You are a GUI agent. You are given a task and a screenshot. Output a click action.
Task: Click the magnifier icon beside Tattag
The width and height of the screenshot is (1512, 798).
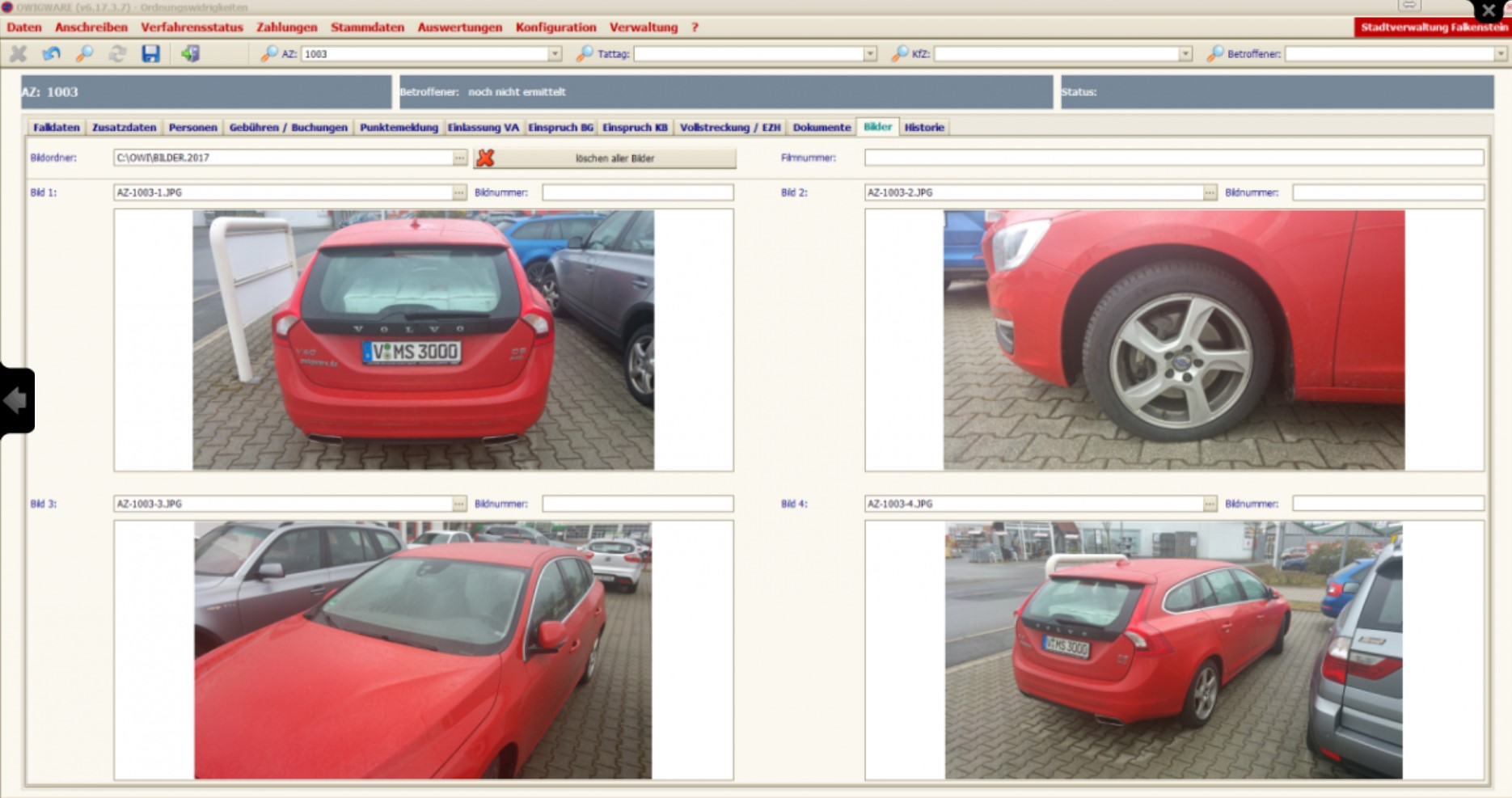coord(584,54)
